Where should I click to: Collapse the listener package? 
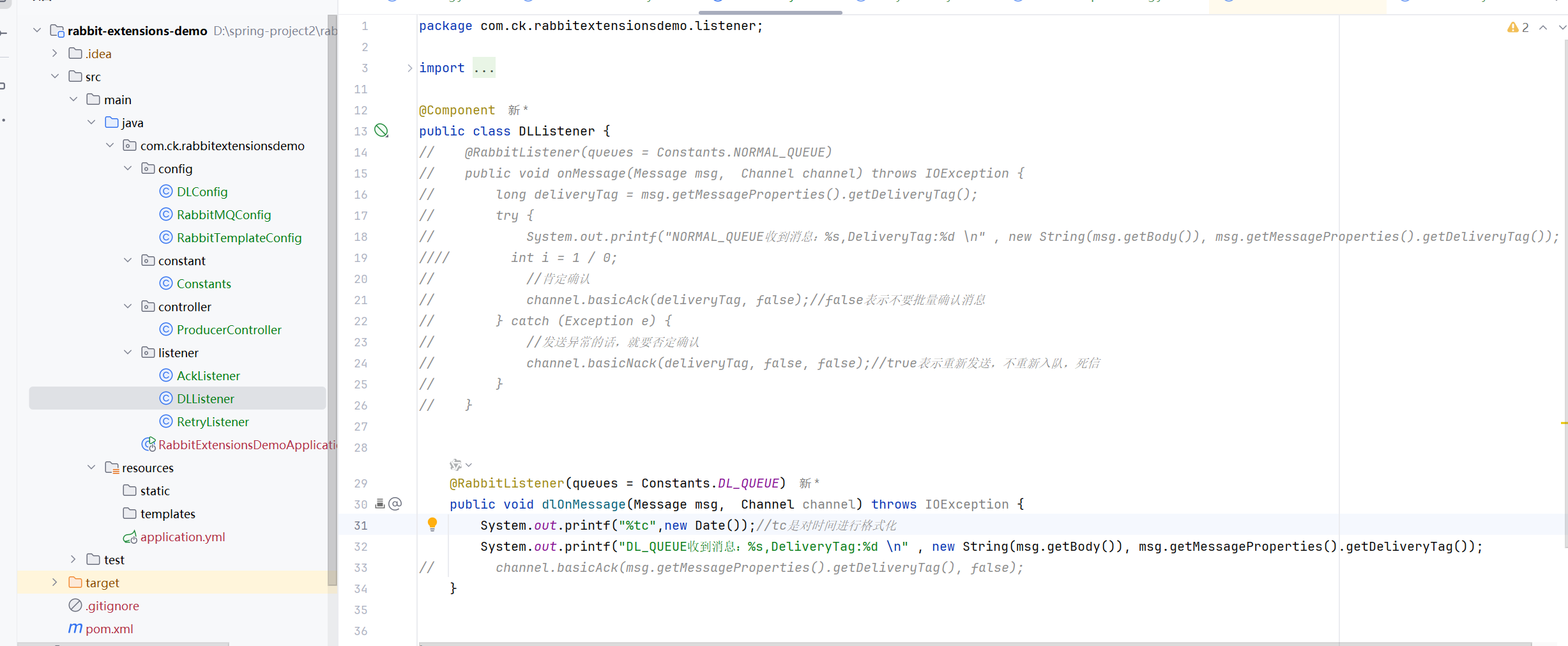pyautogui.click(x=128, y=352)
